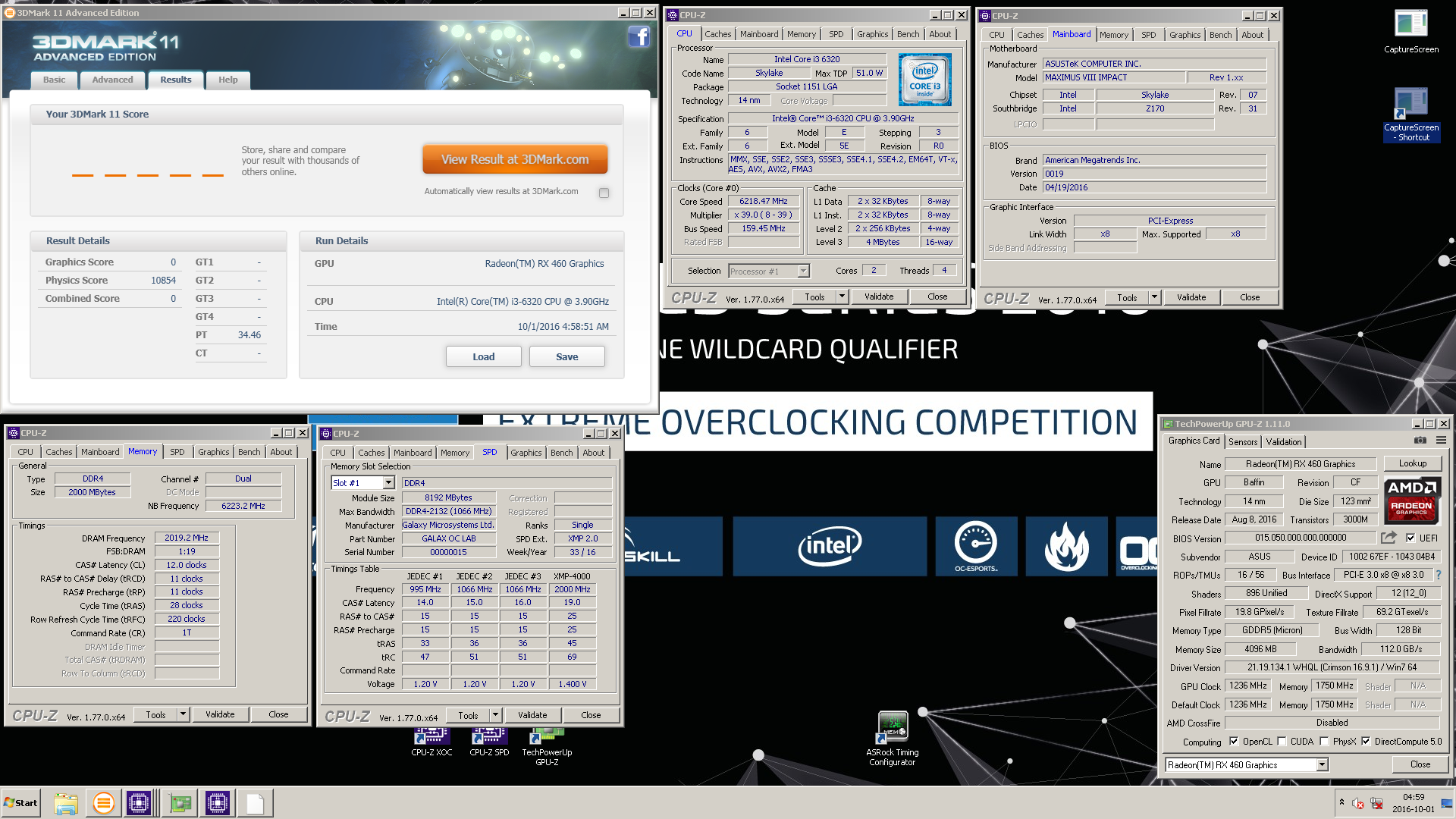Open CaptureScreen desktop icon
This screenshot has width=1456, height=819.
pyautogui.click(x=1410, y=32)
